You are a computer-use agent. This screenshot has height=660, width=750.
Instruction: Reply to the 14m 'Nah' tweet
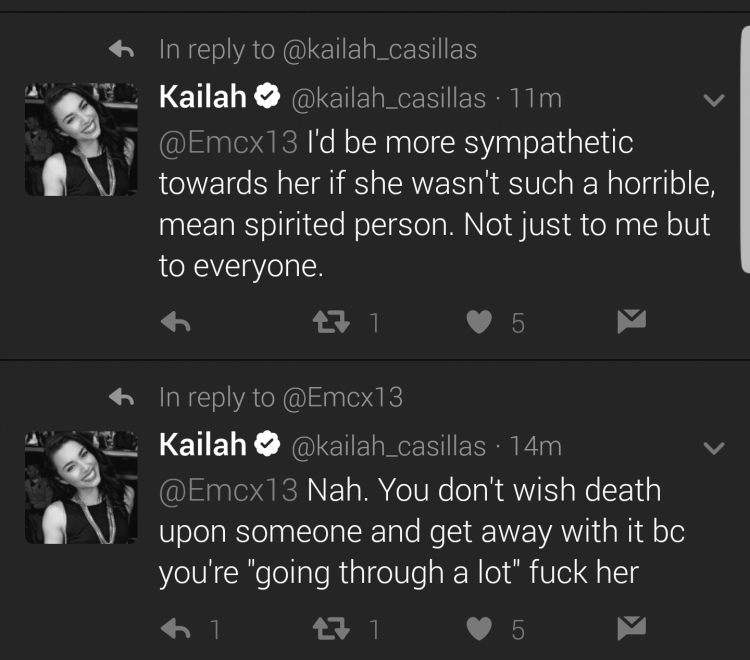coord(176,628)
